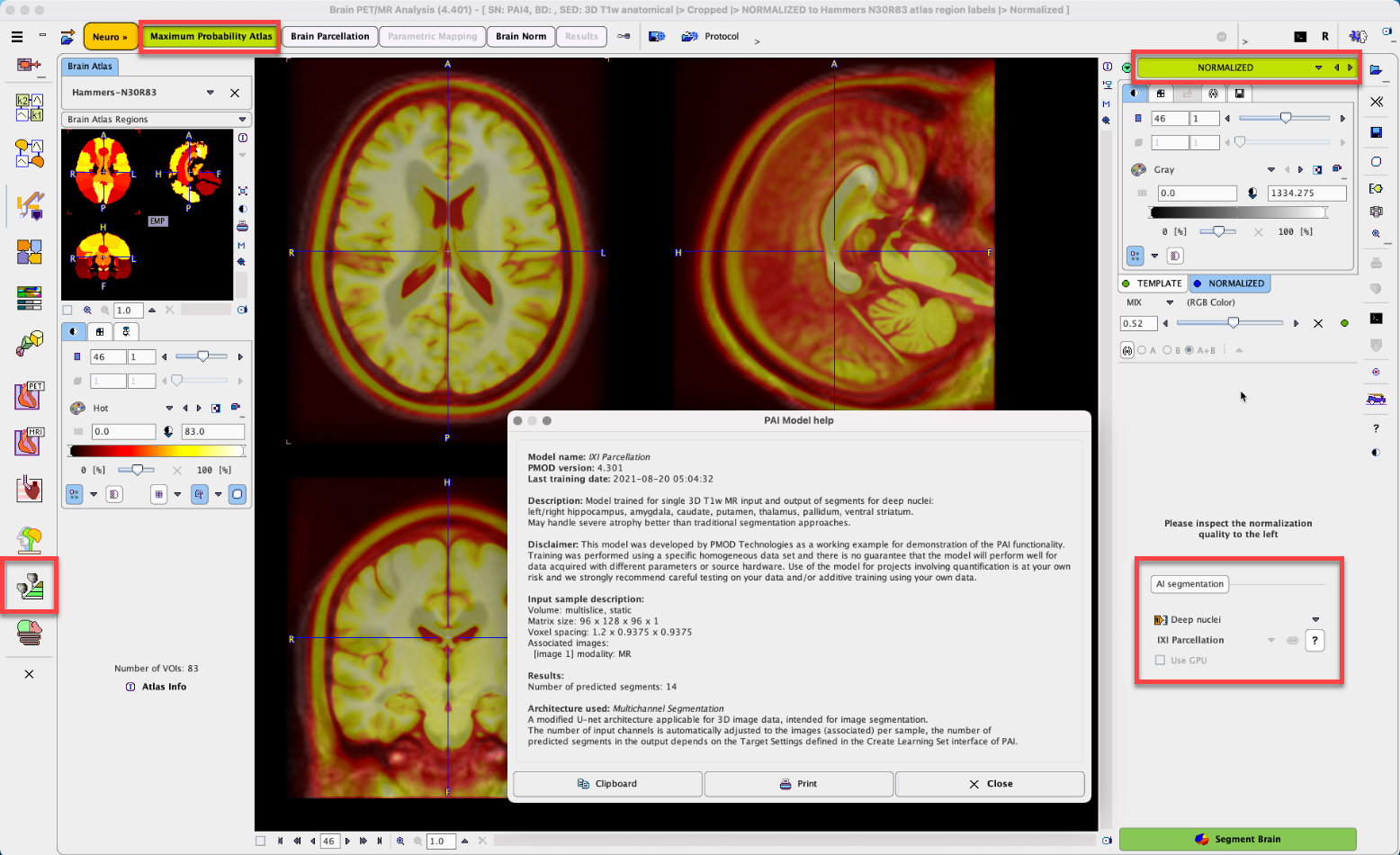
Task: Click the close X below the sidebar tools
Action: (29, 674)
